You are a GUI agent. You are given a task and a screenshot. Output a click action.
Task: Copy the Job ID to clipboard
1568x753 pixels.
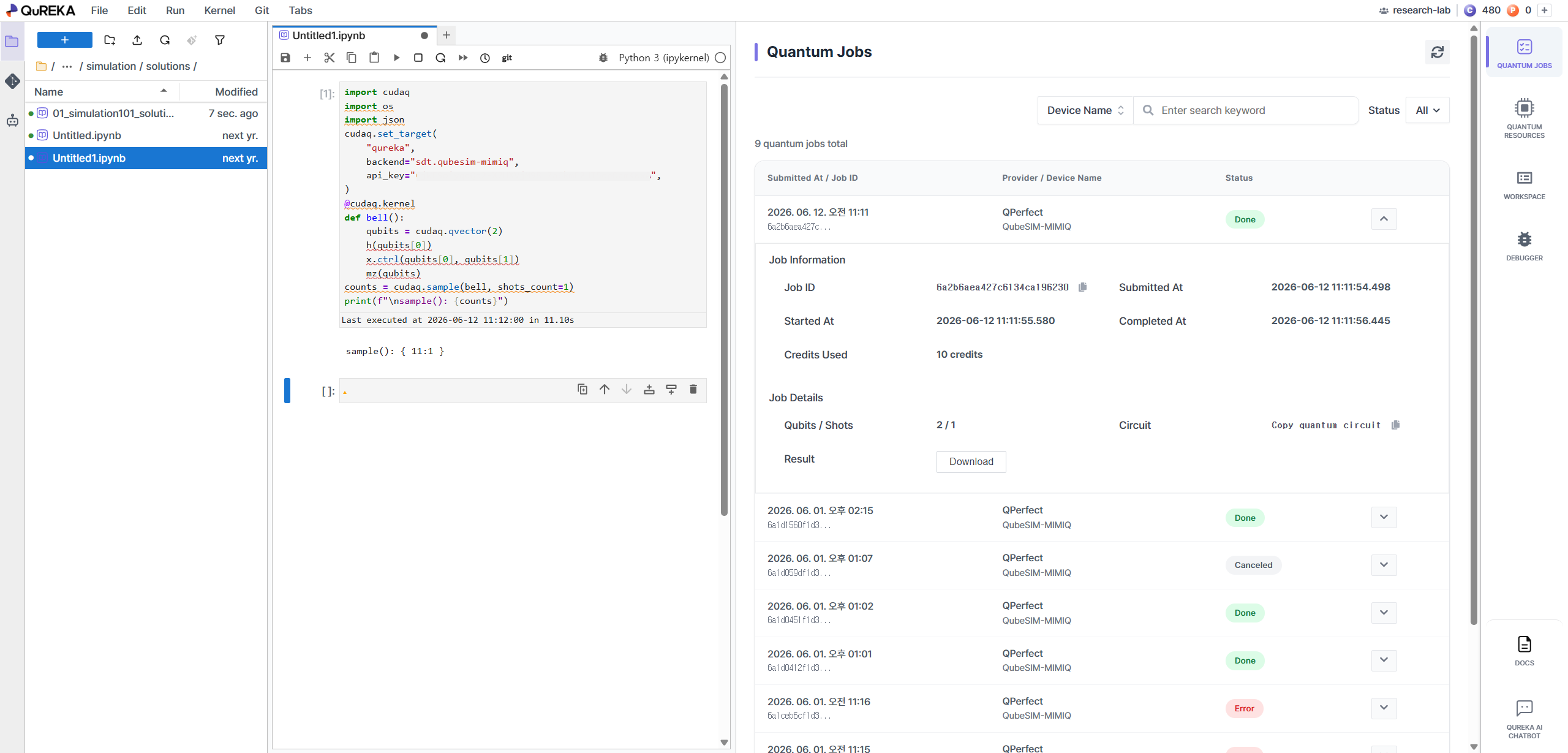[1083, 287]
